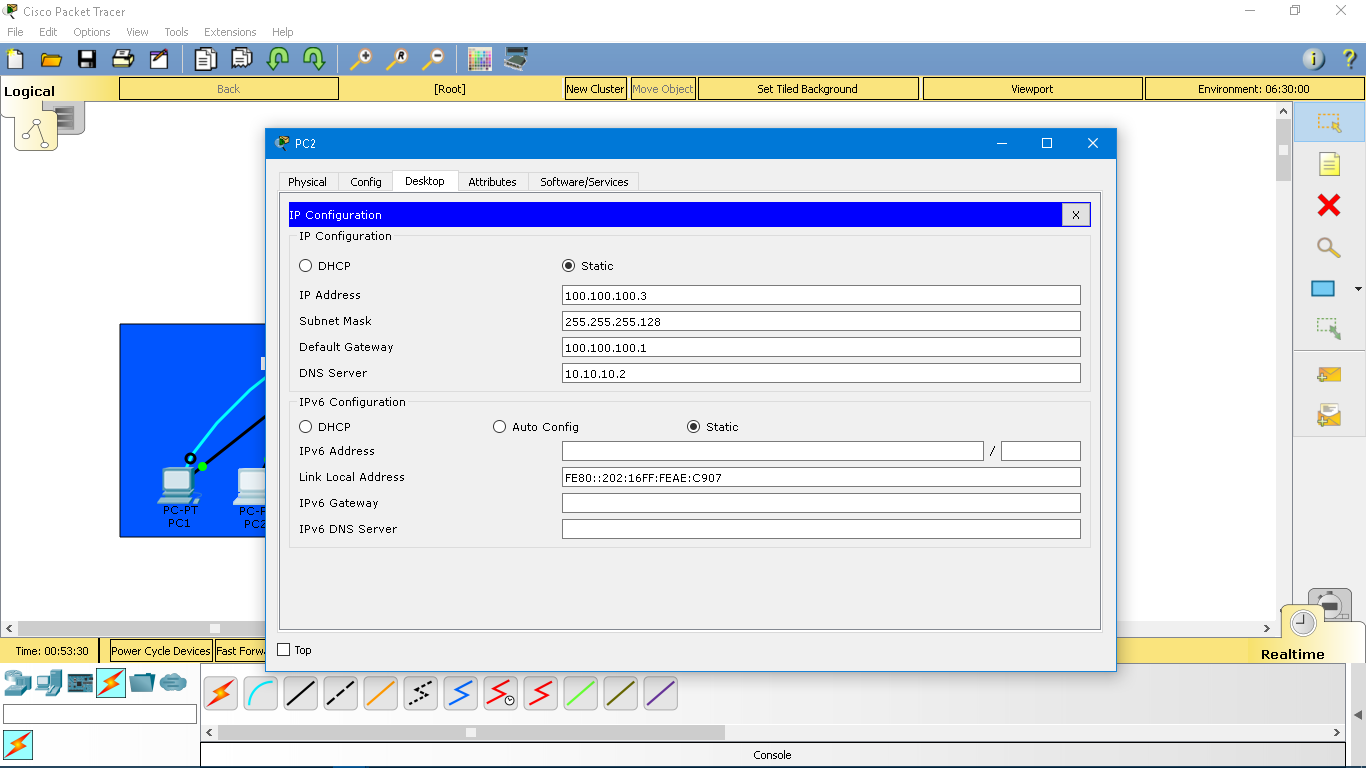
Task: Click the New Cluster button
Action: pos(595,89)
